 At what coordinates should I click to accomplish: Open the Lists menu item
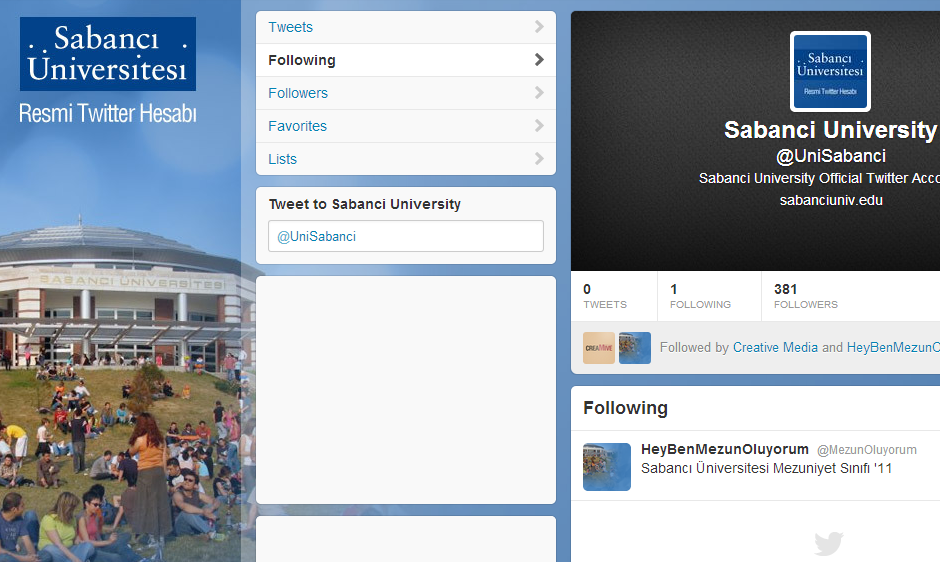(x=406, y=159)
